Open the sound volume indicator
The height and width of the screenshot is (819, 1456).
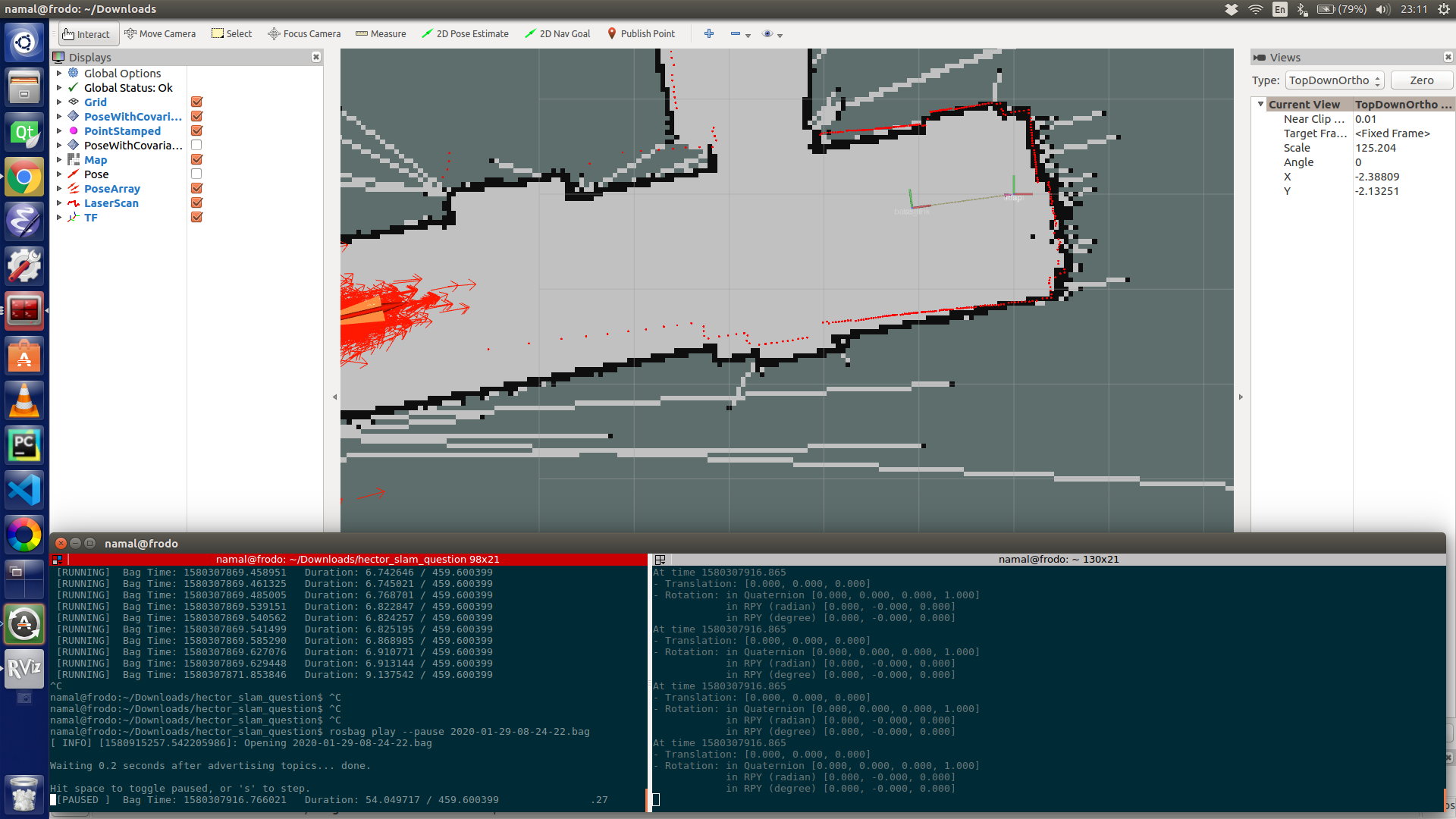1382,9
